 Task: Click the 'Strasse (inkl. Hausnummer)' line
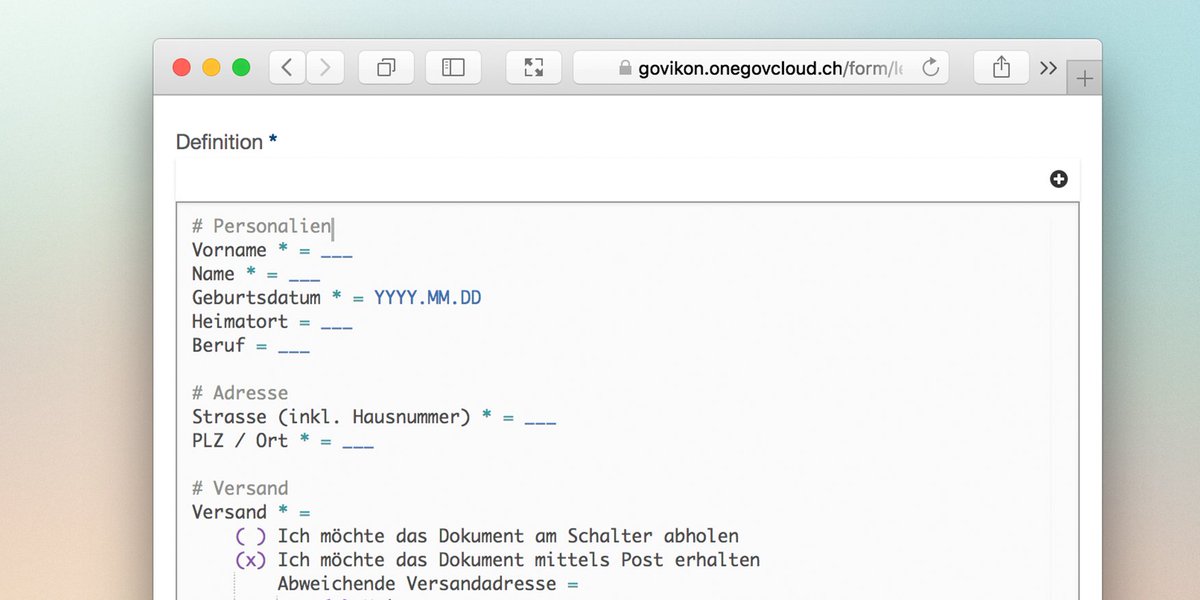click(x=374, y=417)
